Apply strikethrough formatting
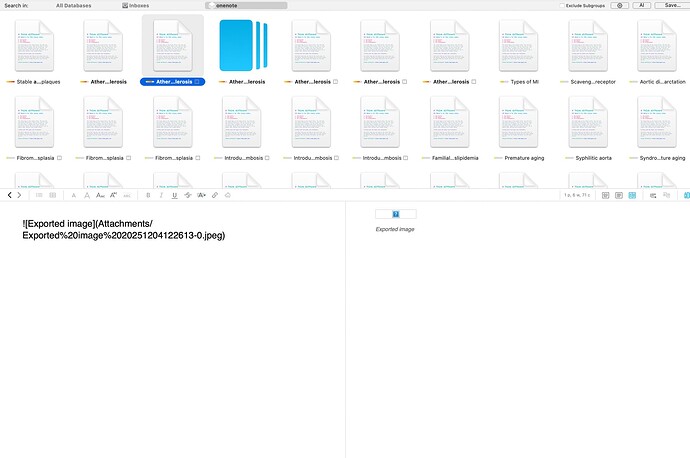 pyautogui.click(x=187, y=195)
